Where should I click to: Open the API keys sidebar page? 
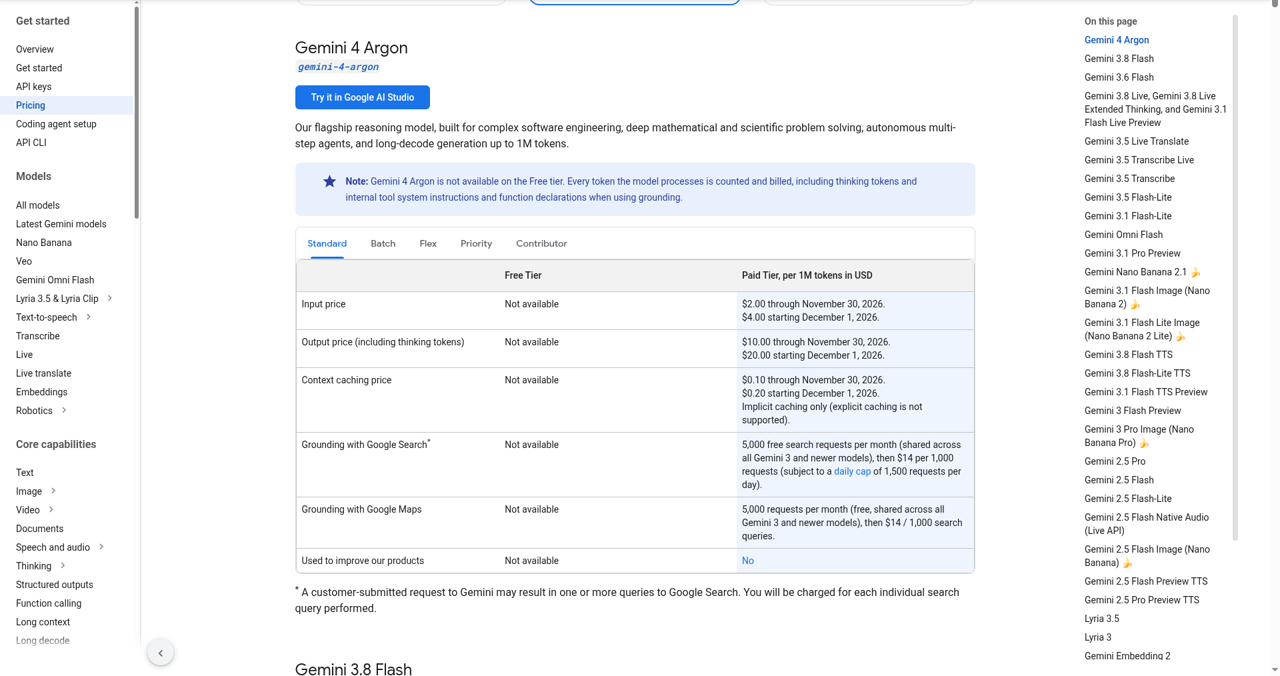[34, 87]
